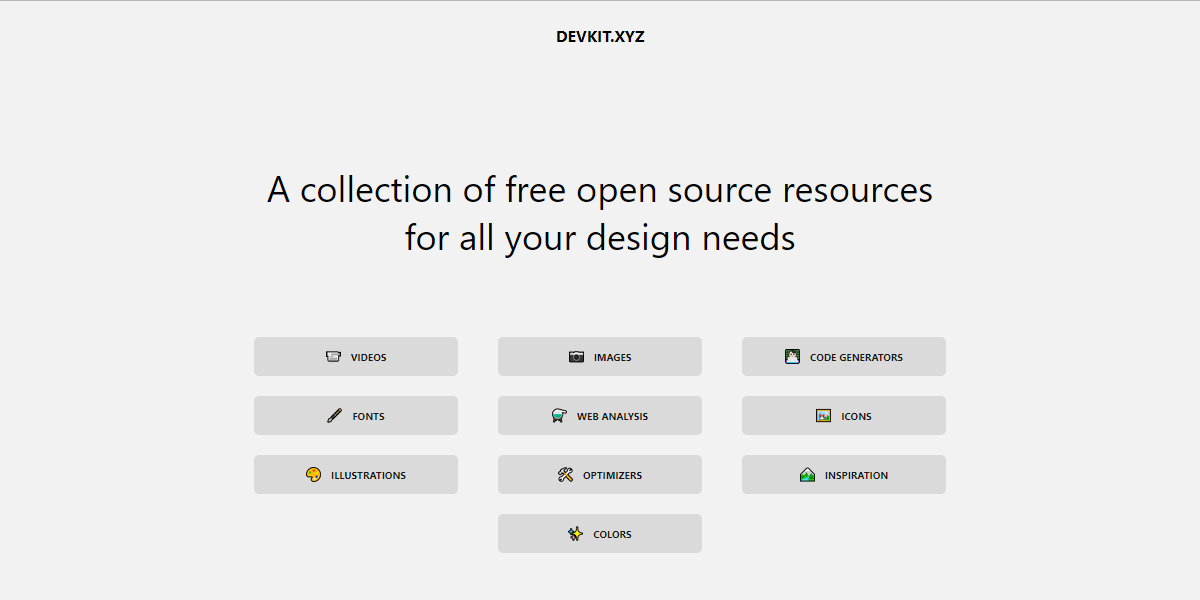Open the Colors category

600,534
